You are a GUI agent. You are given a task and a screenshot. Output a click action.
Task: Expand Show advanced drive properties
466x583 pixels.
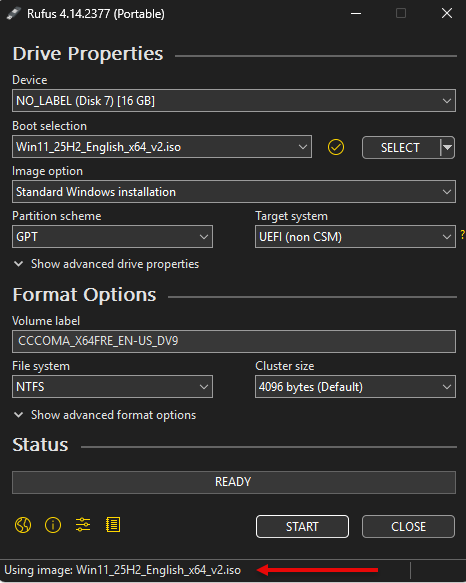point(106,264)
